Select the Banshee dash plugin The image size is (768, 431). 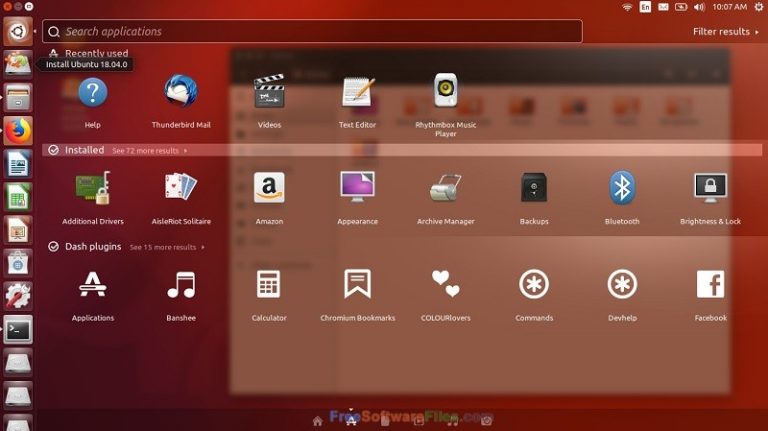click(x=181, y=295)
